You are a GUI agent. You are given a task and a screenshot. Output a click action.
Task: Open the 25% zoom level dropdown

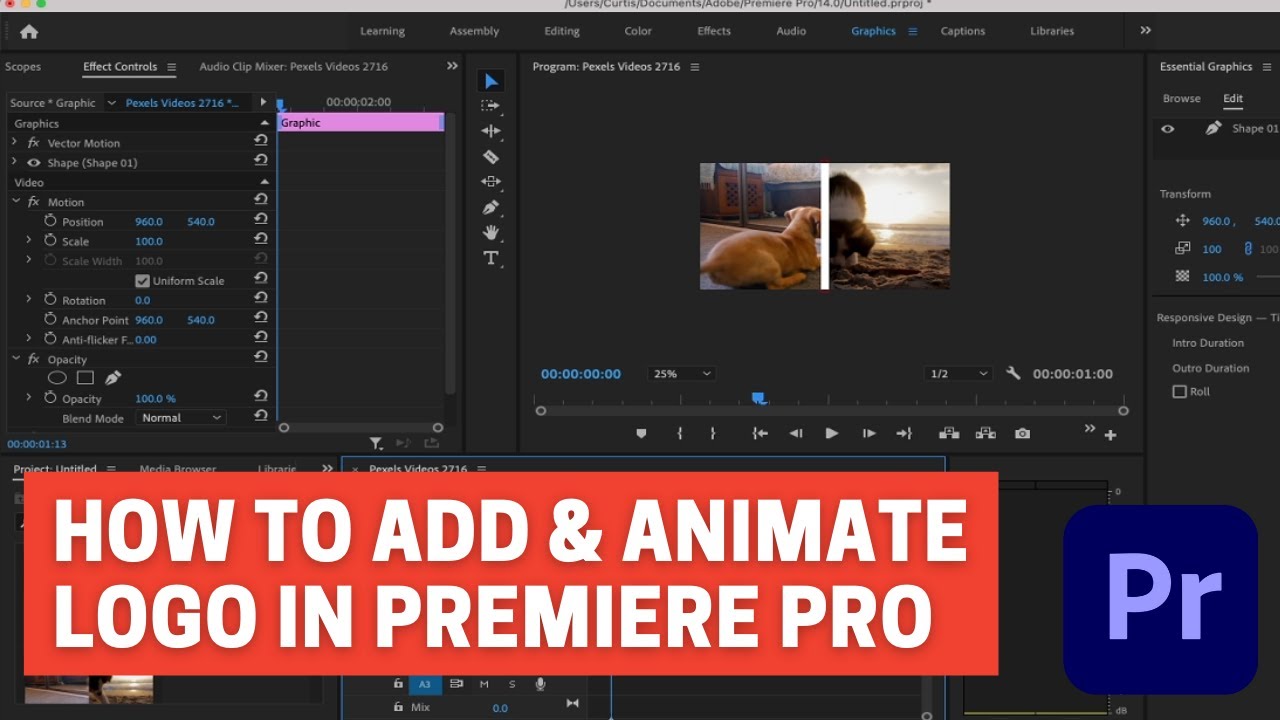(x=682, y=373)
